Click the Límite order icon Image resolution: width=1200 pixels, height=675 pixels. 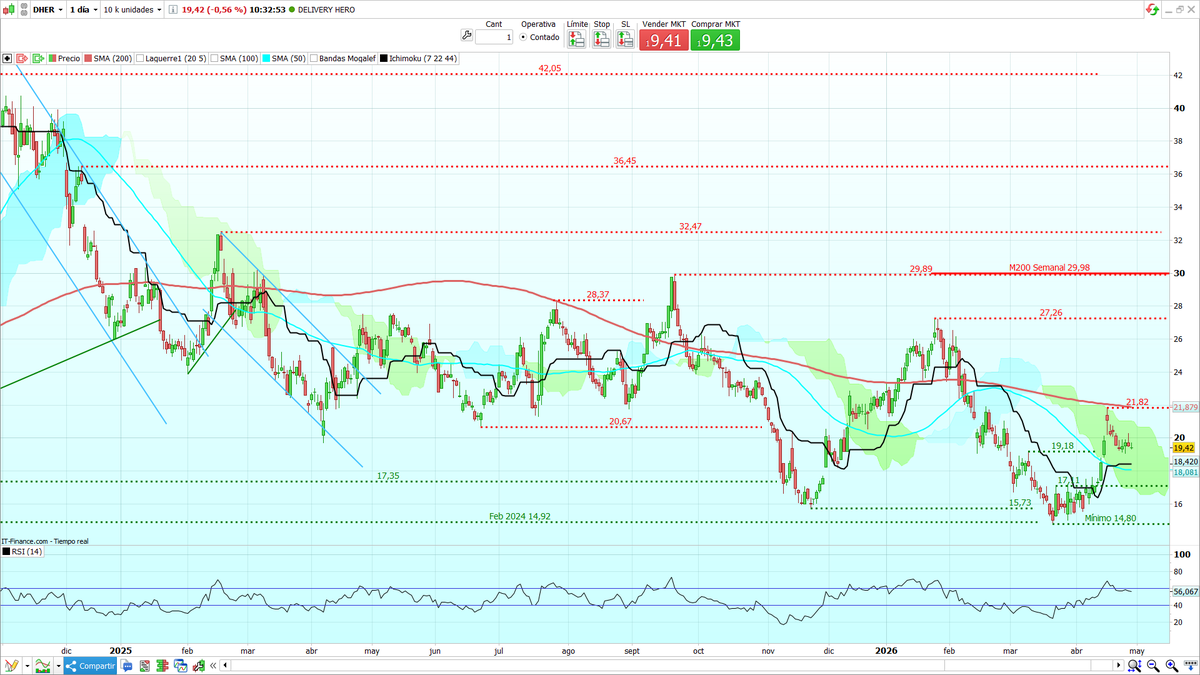[x=577, y=39]
